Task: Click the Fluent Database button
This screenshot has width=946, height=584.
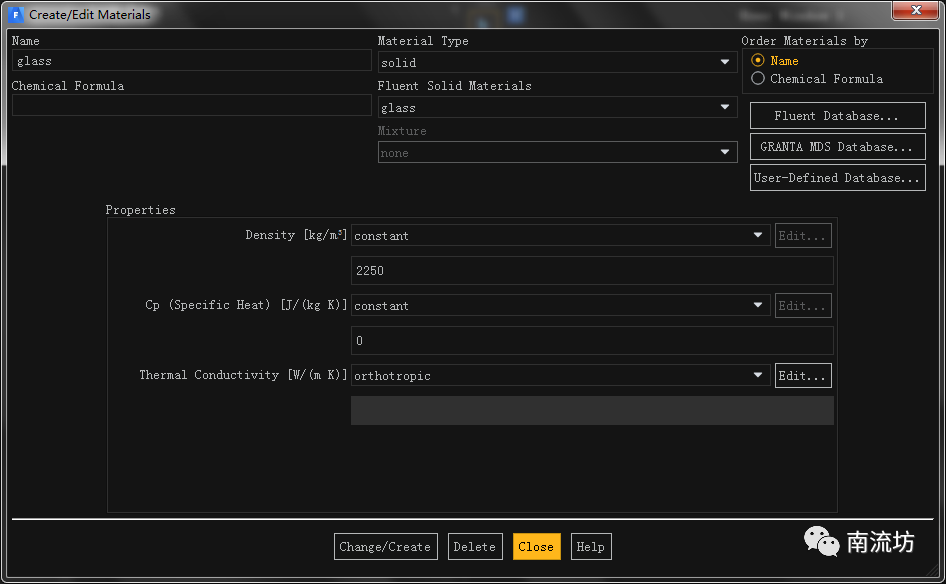Action: [x=837, y=116]
